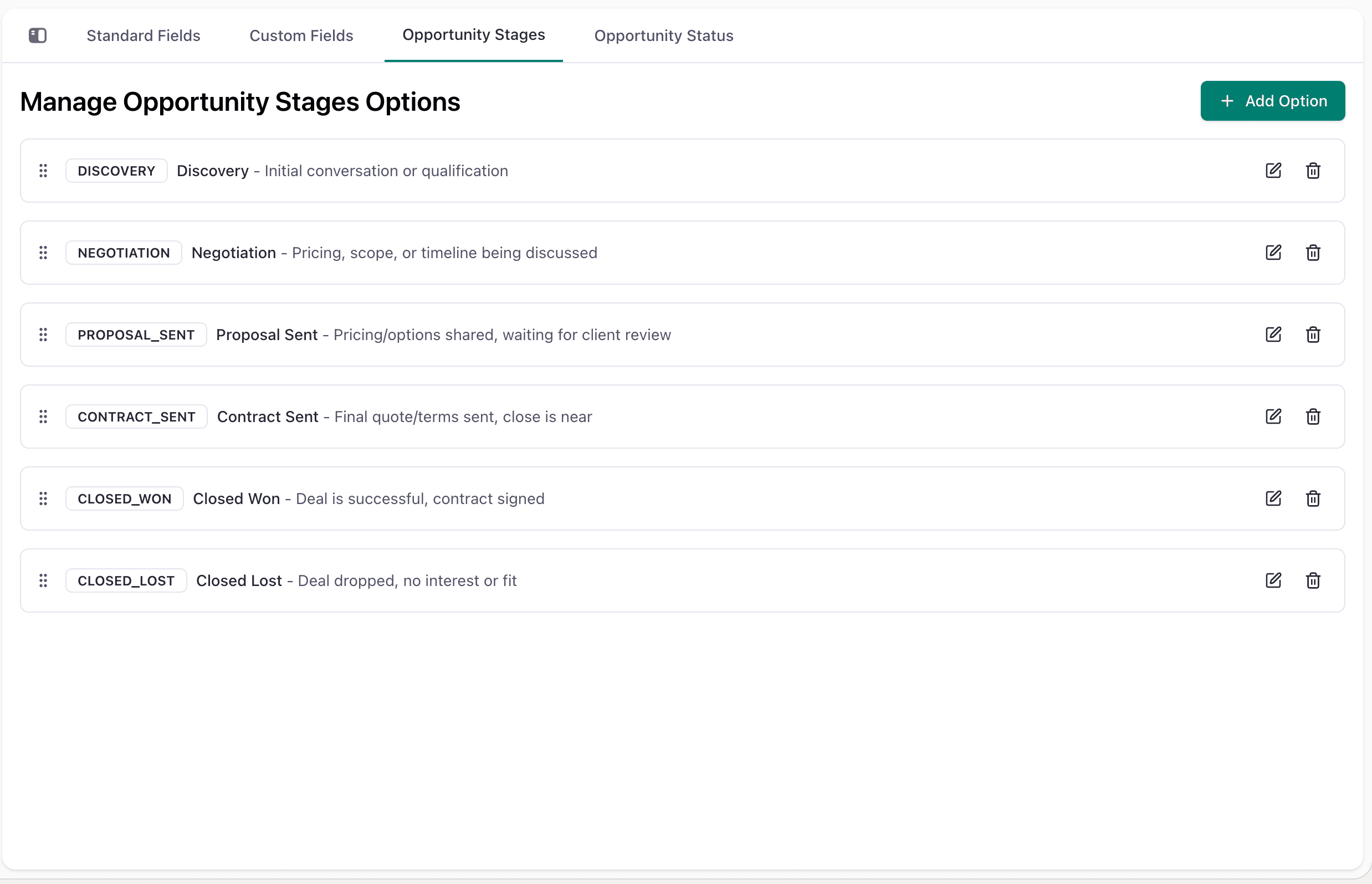Delete the Contract Sent stage option
The image size is (1372, 884).
1313,417
